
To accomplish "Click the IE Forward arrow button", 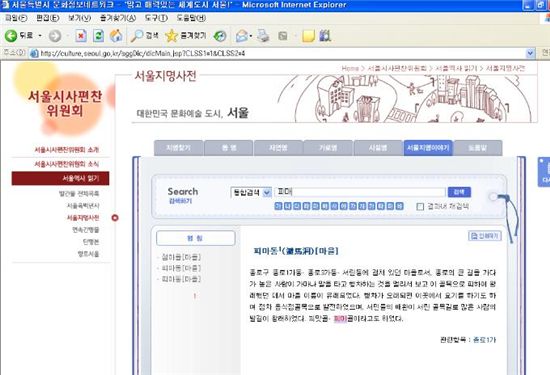I will [x=55, y=36].
